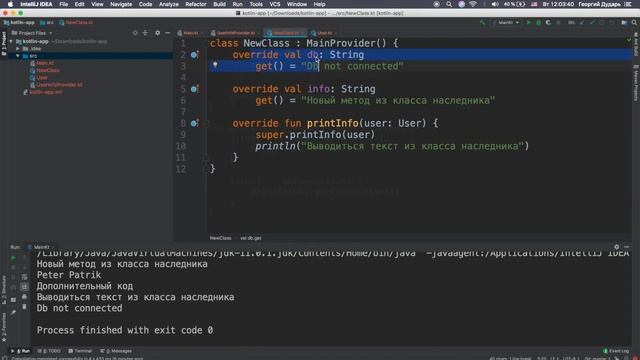Open Search Everywhere magnifier in IDE toolbar
Viewport: 640px width, 360px height.
pos(634,23)
